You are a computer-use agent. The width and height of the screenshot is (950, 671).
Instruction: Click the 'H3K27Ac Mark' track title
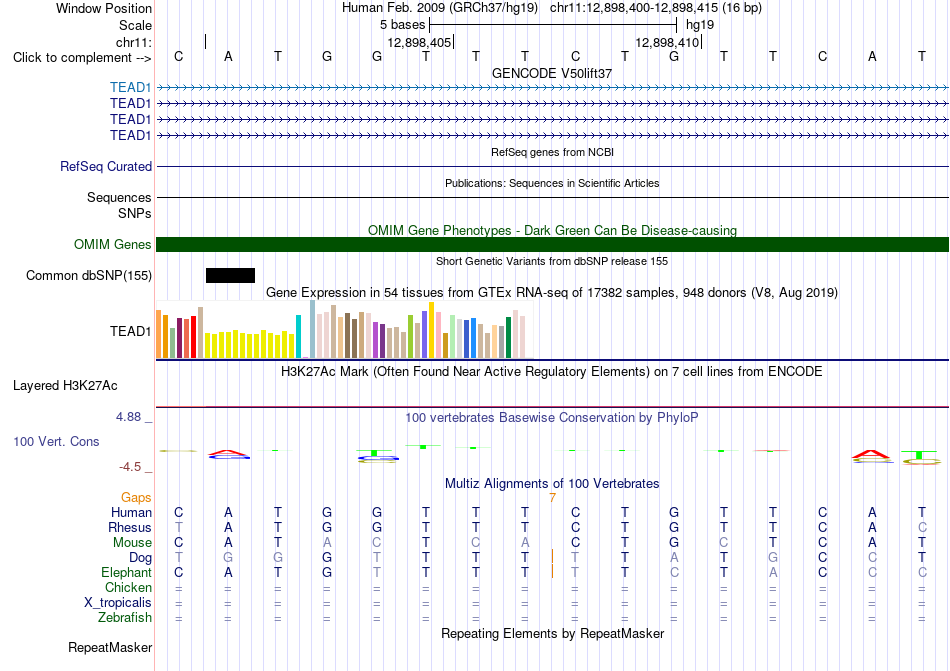pos(552,372)
